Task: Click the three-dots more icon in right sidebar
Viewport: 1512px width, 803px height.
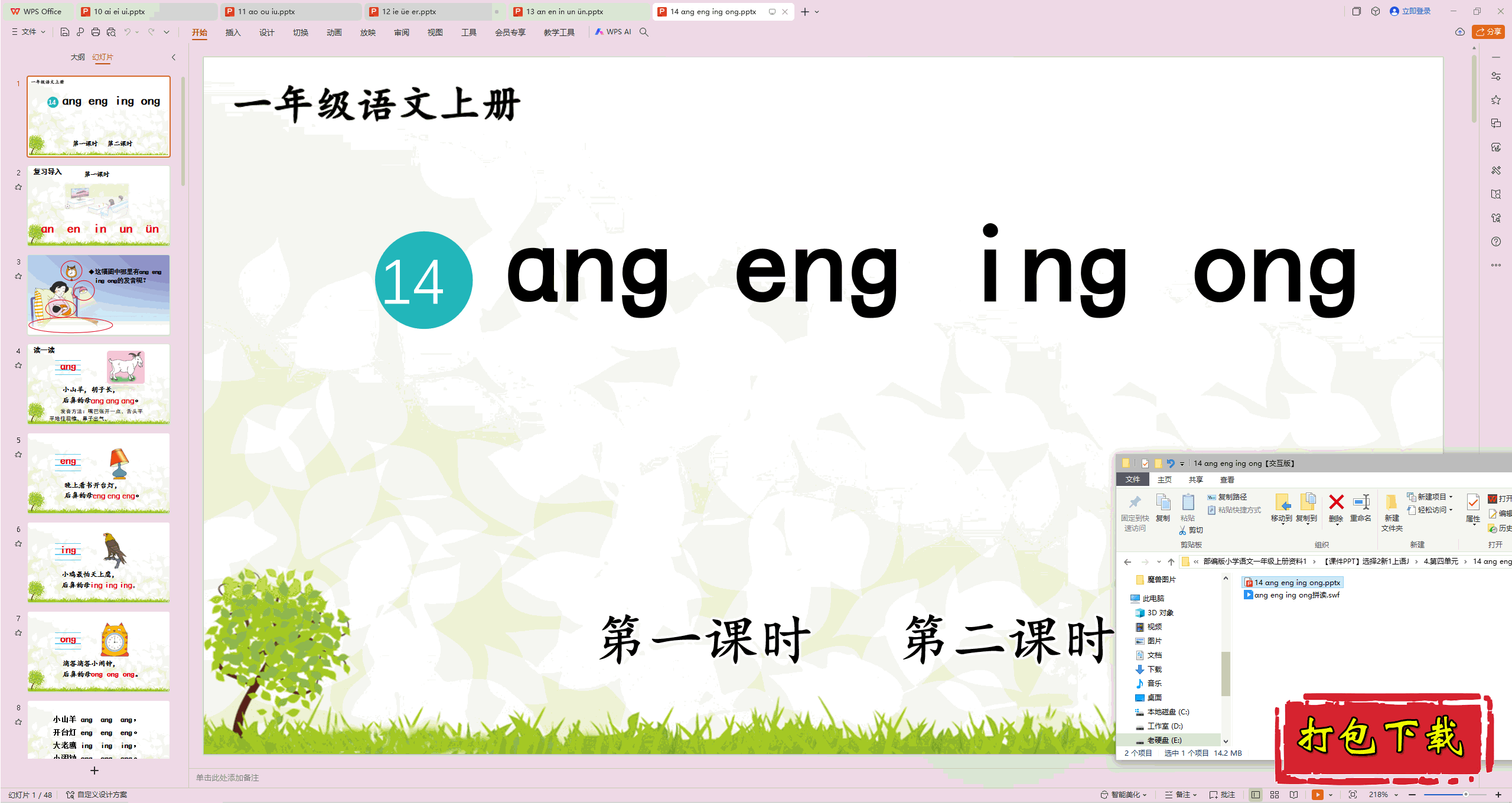Action: [1496, 265]
